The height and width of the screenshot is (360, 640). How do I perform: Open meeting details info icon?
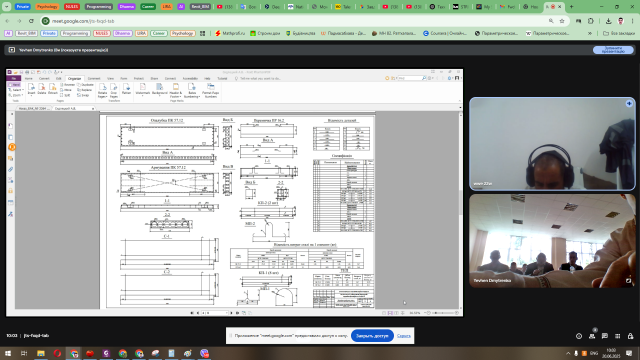point(579,336)
